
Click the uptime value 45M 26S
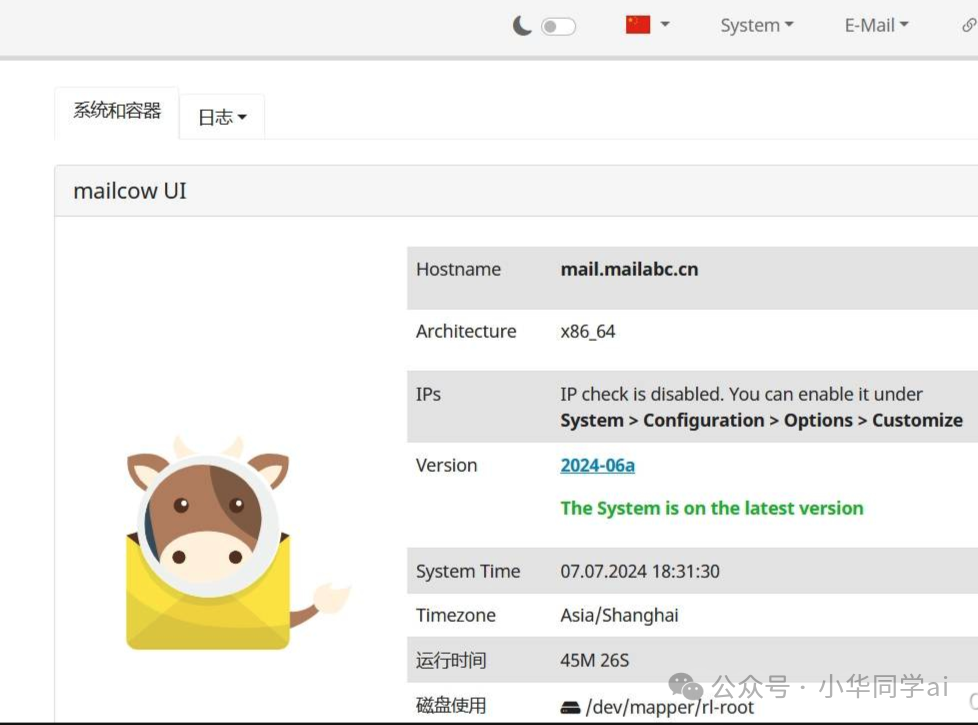[x=594, y=660]
